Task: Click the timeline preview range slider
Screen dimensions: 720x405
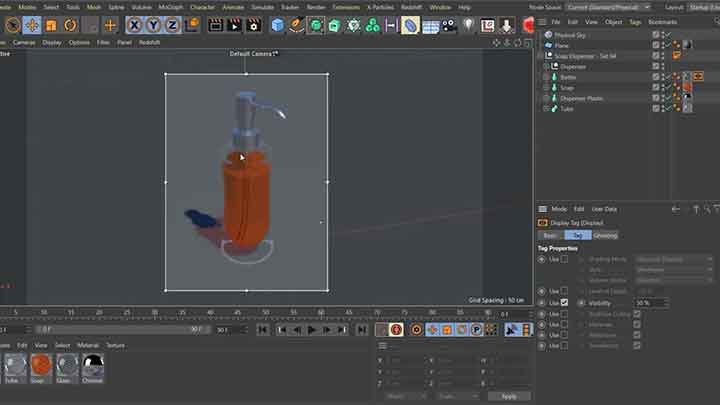Action: tap(123, 330)
